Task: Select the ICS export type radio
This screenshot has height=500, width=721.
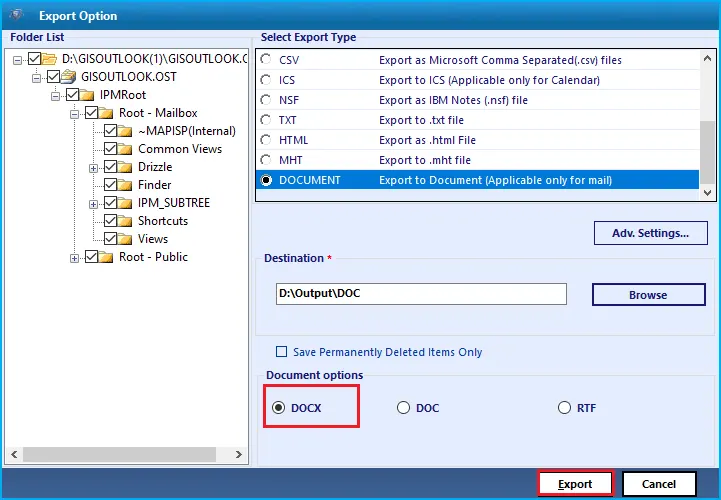Action: (x=266, y=80)
